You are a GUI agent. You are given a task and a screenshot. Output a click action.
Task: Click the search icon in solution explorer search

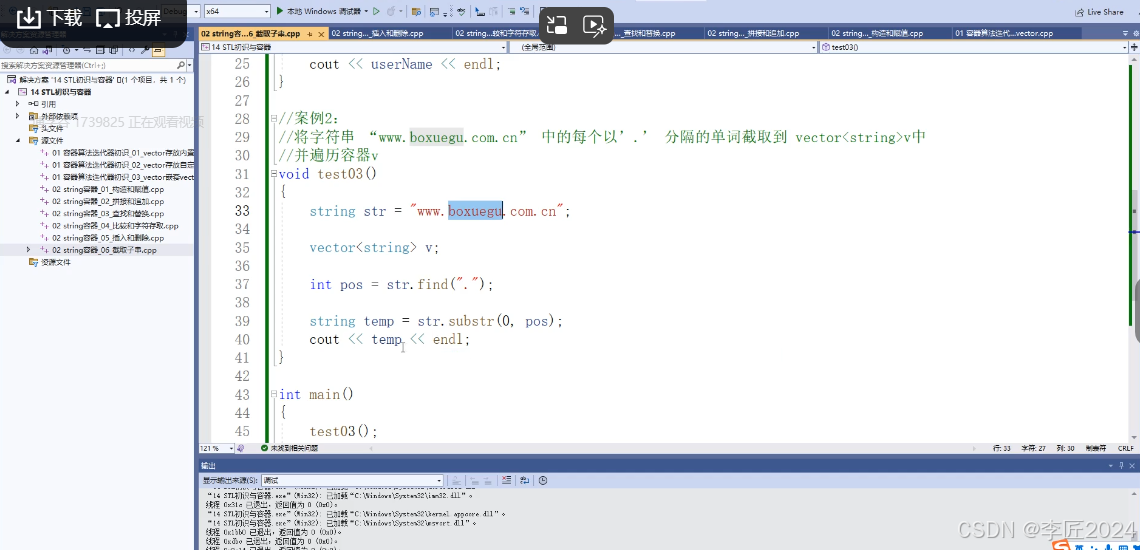pyautogui.click(x=181, y=65)
